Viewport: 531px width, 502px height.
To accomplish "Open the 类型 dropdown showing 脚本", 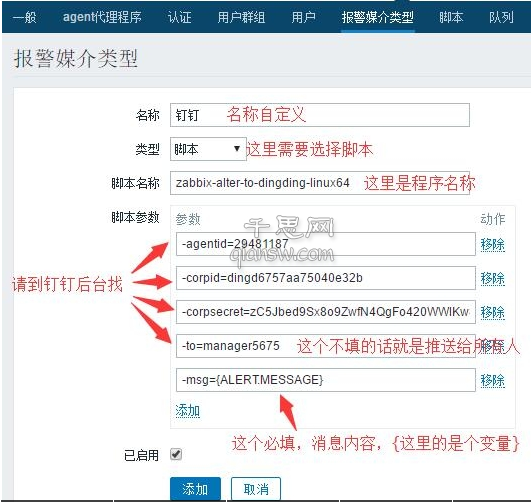I will (208, 149).
